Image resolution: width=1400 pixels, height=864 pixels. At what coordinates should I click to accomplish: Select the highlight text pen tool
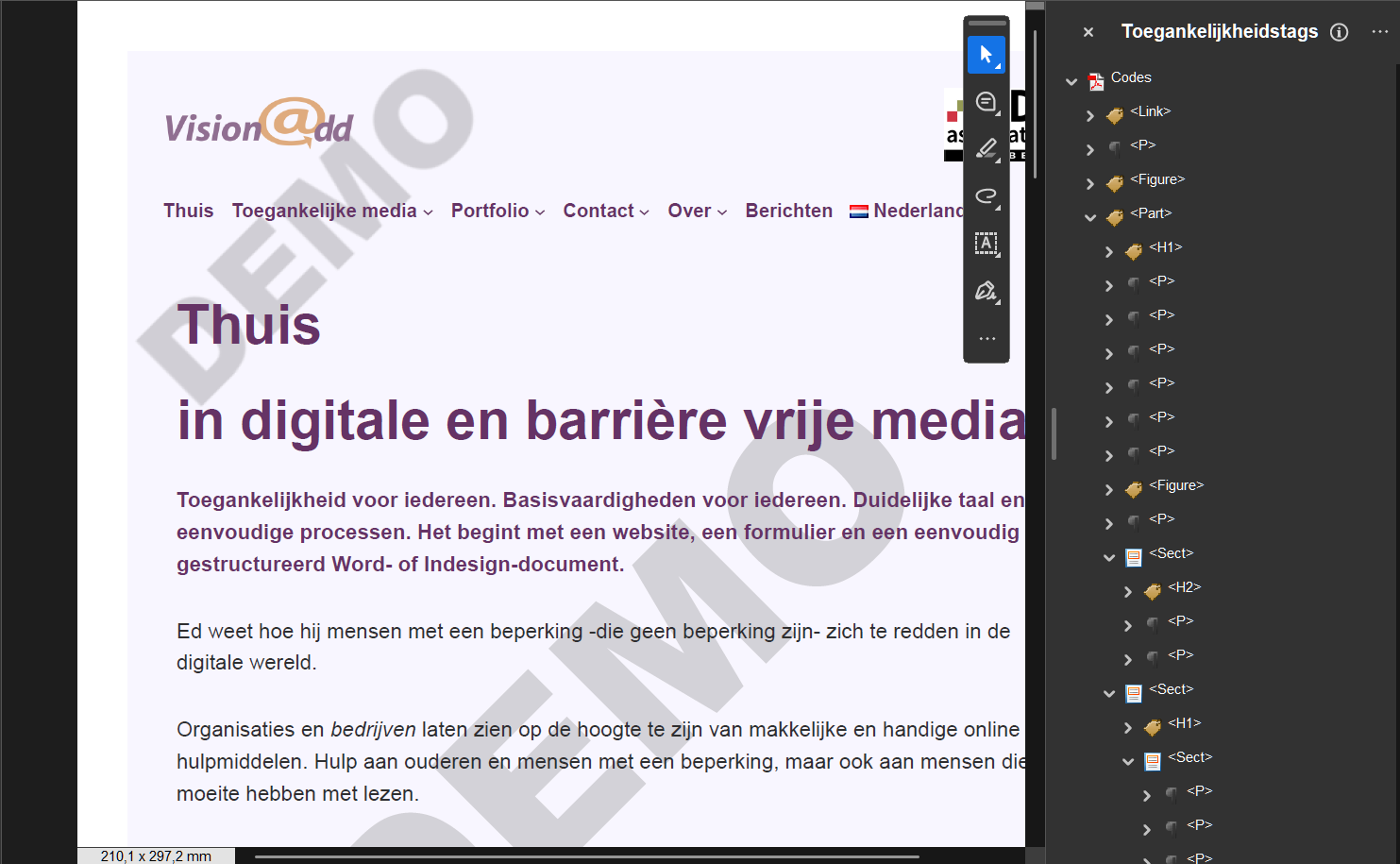(986, 149)
